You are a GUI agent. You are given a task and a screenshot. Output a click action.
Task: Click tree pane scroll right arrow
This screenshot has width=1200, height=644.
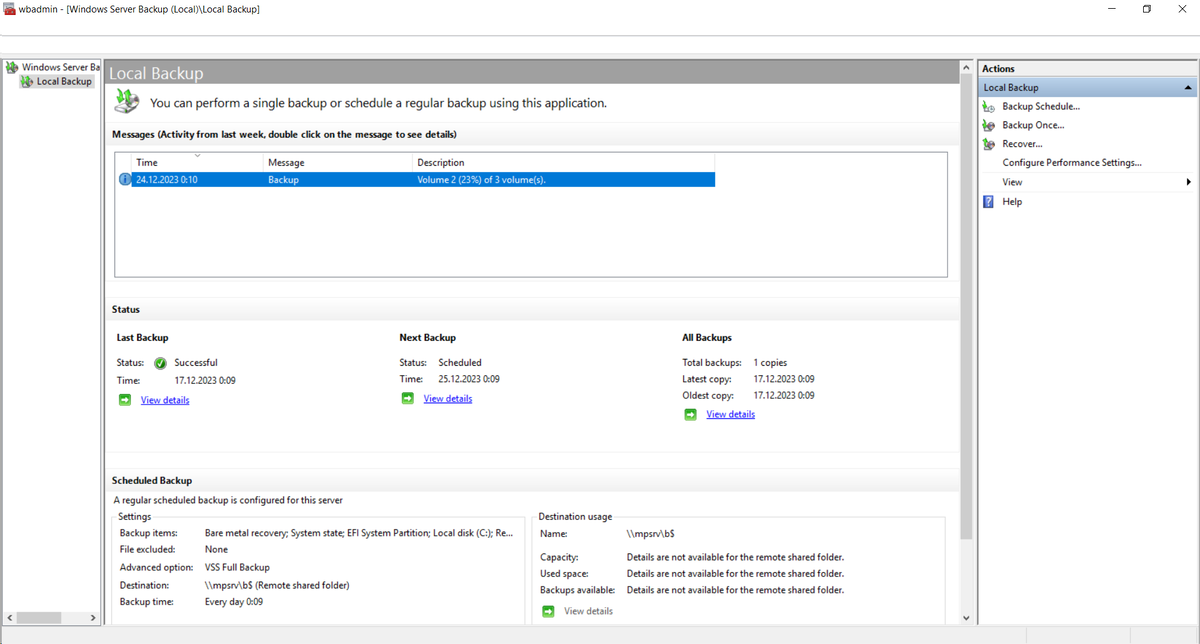(93, 618)
